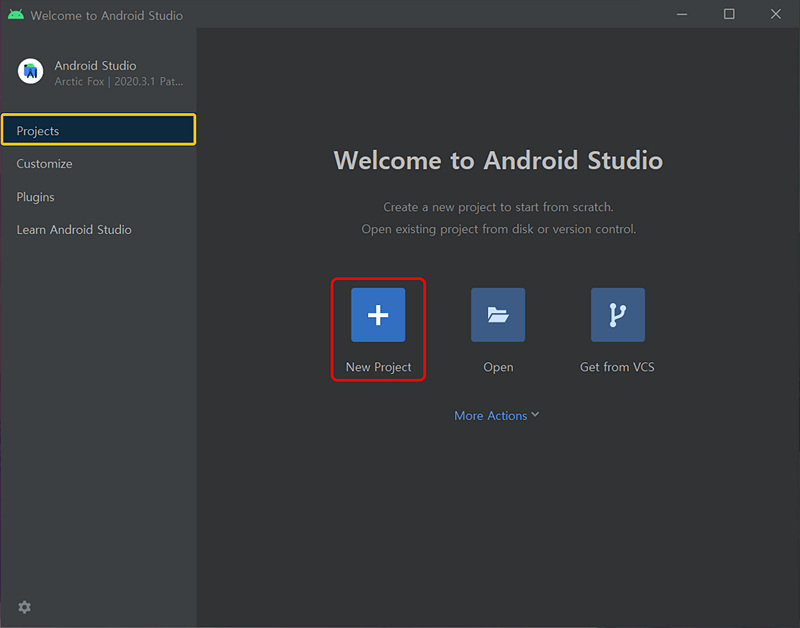Click the New Project plus icon

[x=378, y=315]
